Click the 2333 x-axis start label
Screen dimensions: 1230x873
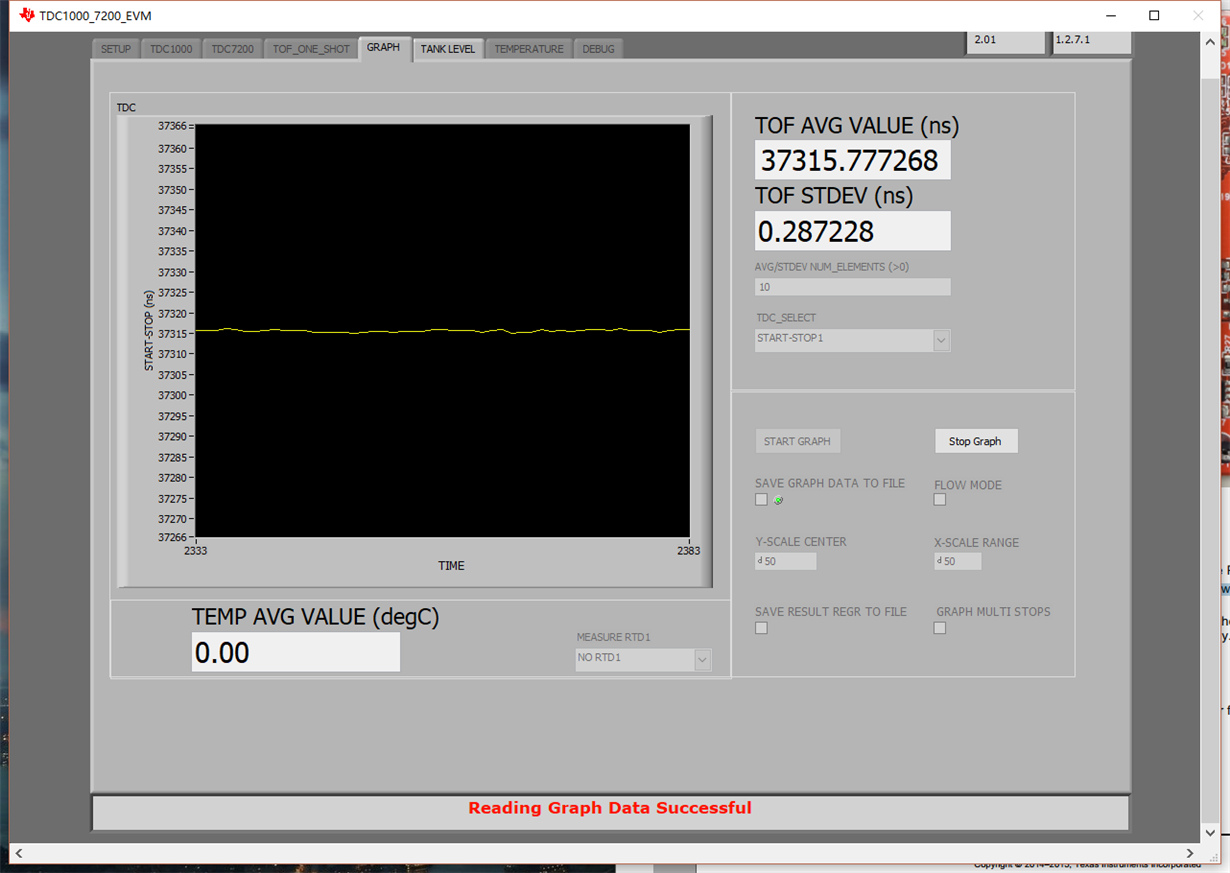pyautogui.click(x=196, y=550)
